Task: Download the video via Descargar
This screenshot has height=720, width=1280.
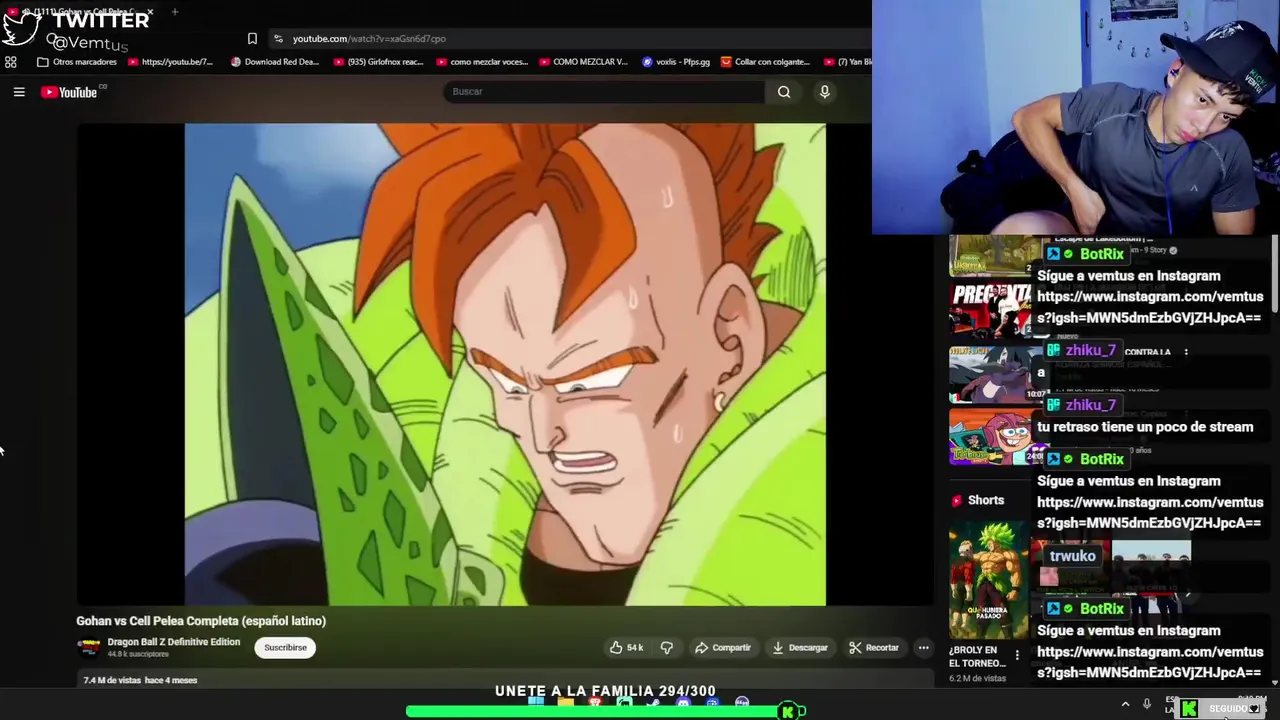Action: click(800, 648)
